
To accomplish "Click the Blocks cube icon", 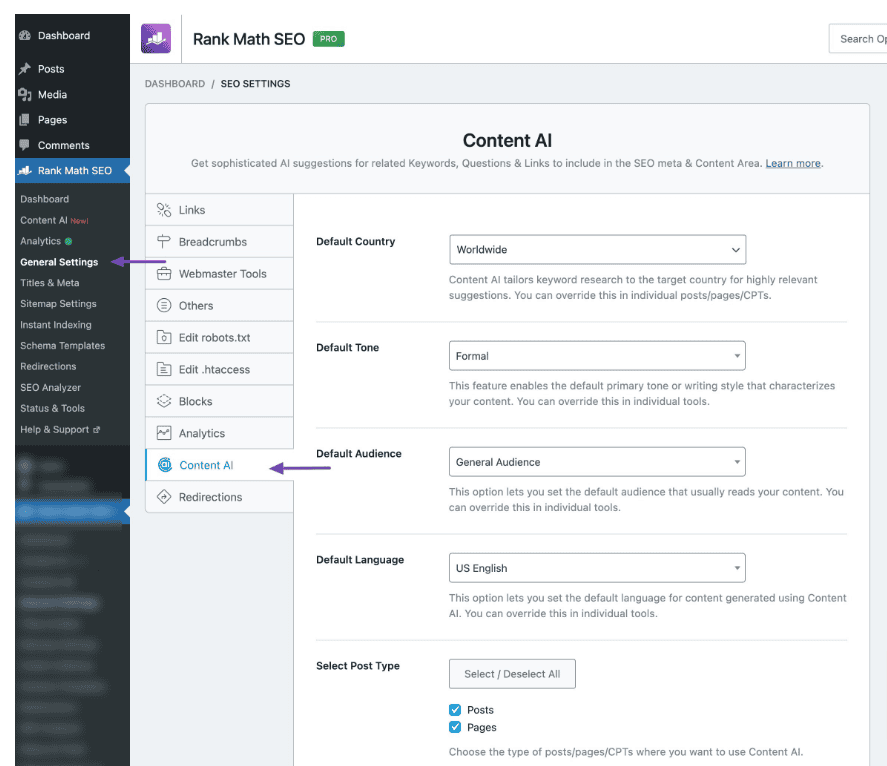I will (x=164, y=402).
